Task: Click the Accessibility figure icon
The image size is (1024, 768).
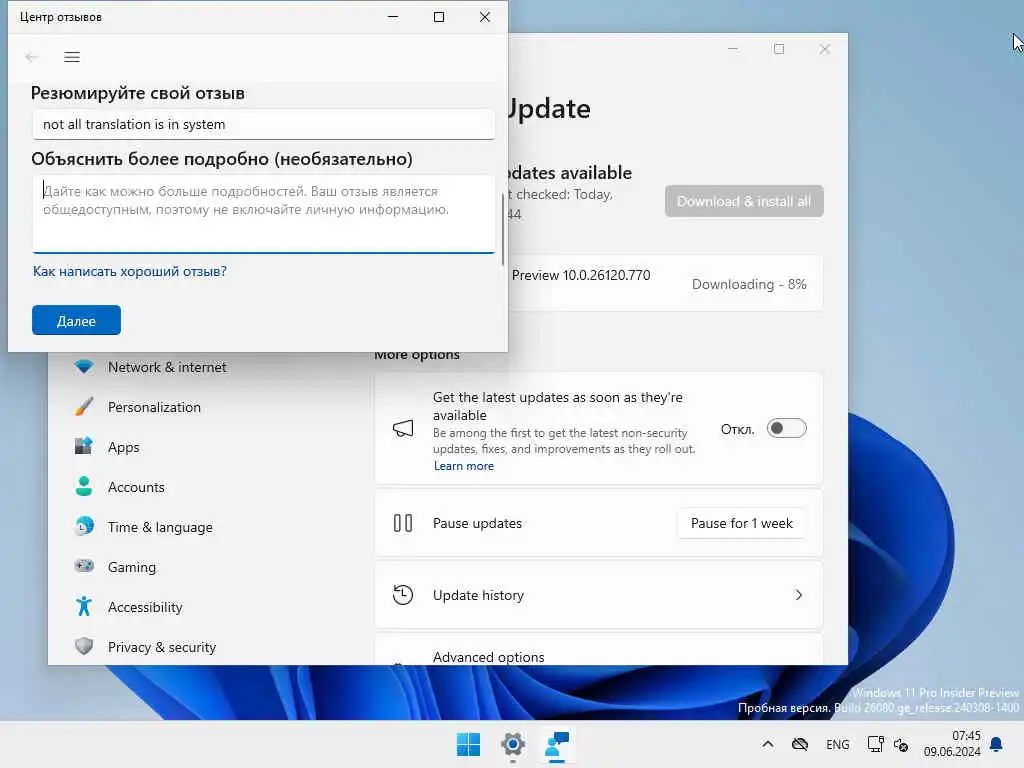Action: [x=84, y=607]
